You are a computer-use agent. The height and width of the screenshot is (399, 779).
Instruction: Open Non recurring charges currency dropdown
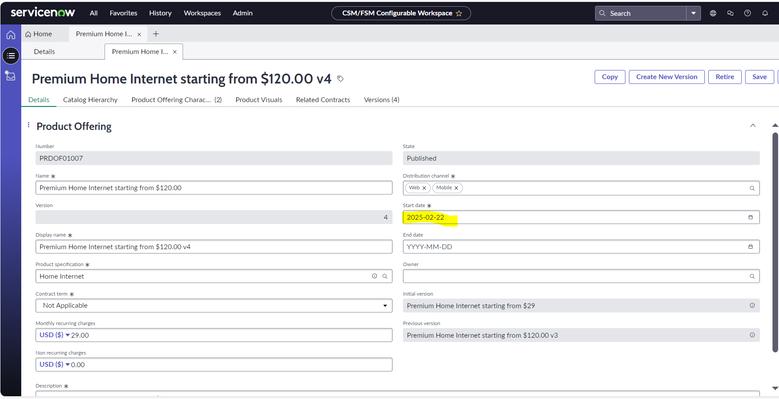tap(55, 365)
